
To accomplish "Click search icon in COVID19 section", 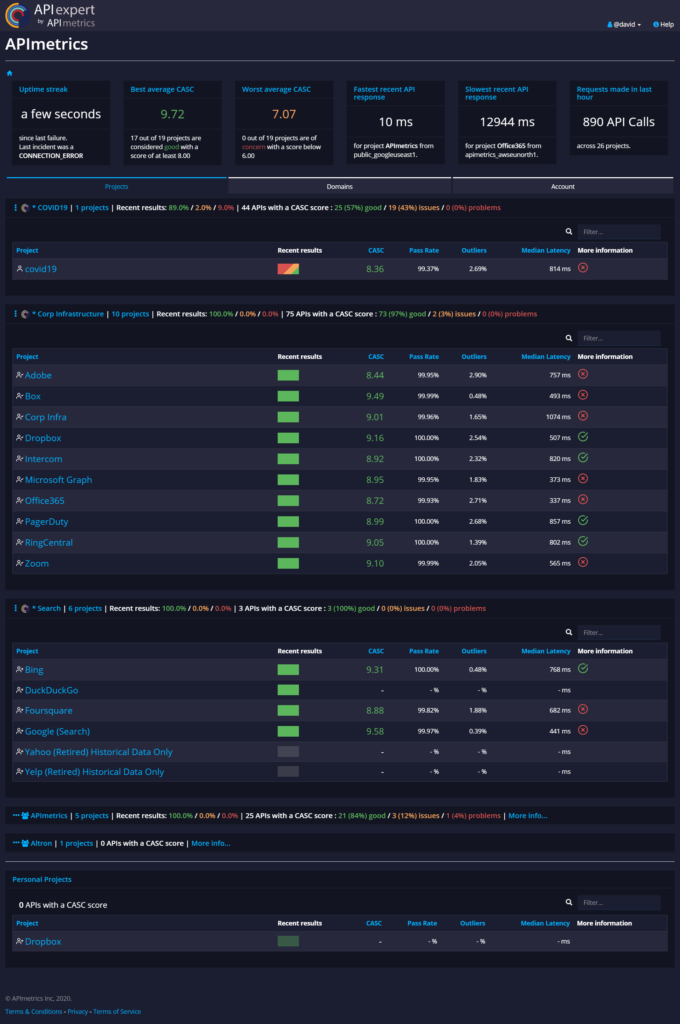I will [x=569, y=232].
